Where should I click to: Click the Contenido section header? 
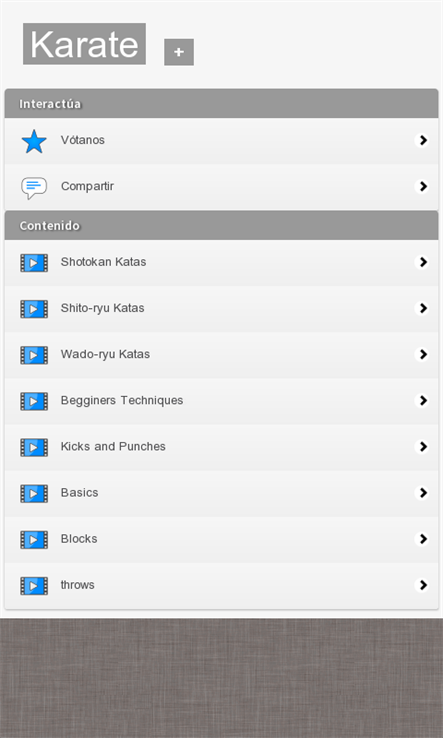point(221,225)
